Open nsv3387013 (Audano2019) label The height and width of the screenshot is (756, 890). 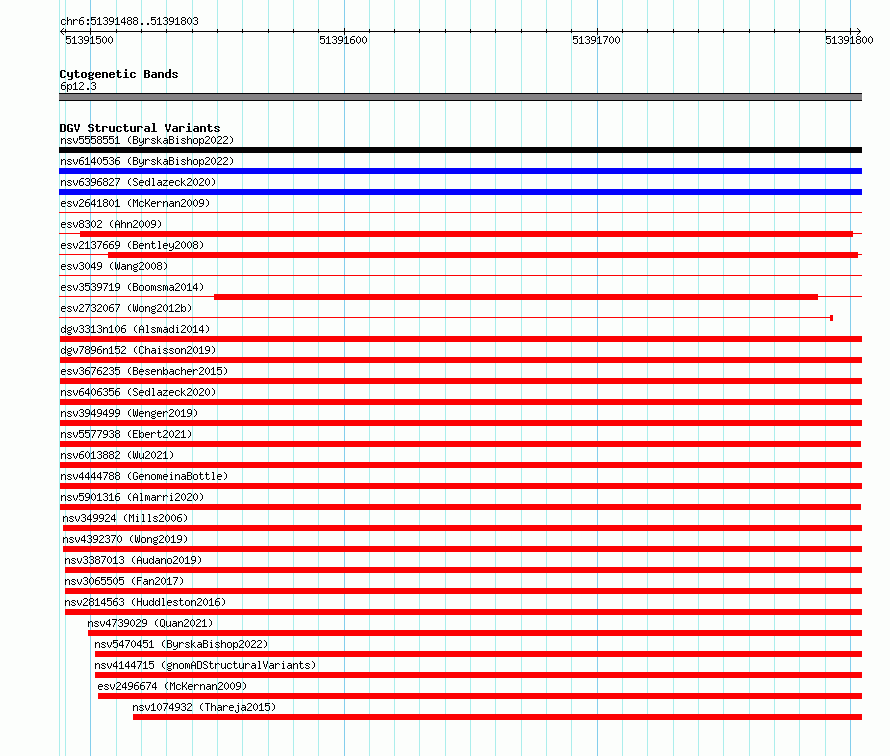(133, 560)
